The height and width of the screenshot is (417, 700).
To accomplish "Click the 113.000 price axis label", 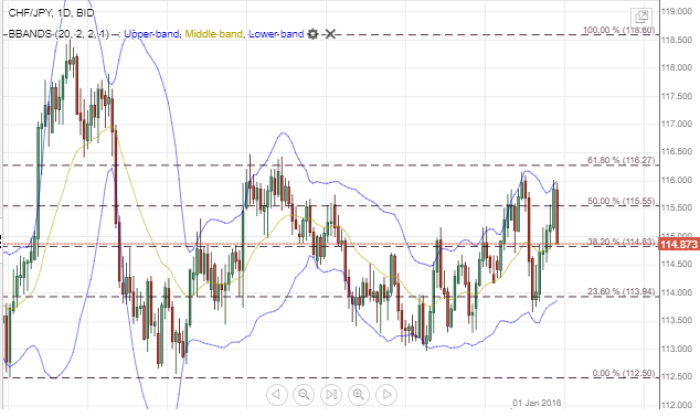I will pyautogui.click(x=677, y=349).
